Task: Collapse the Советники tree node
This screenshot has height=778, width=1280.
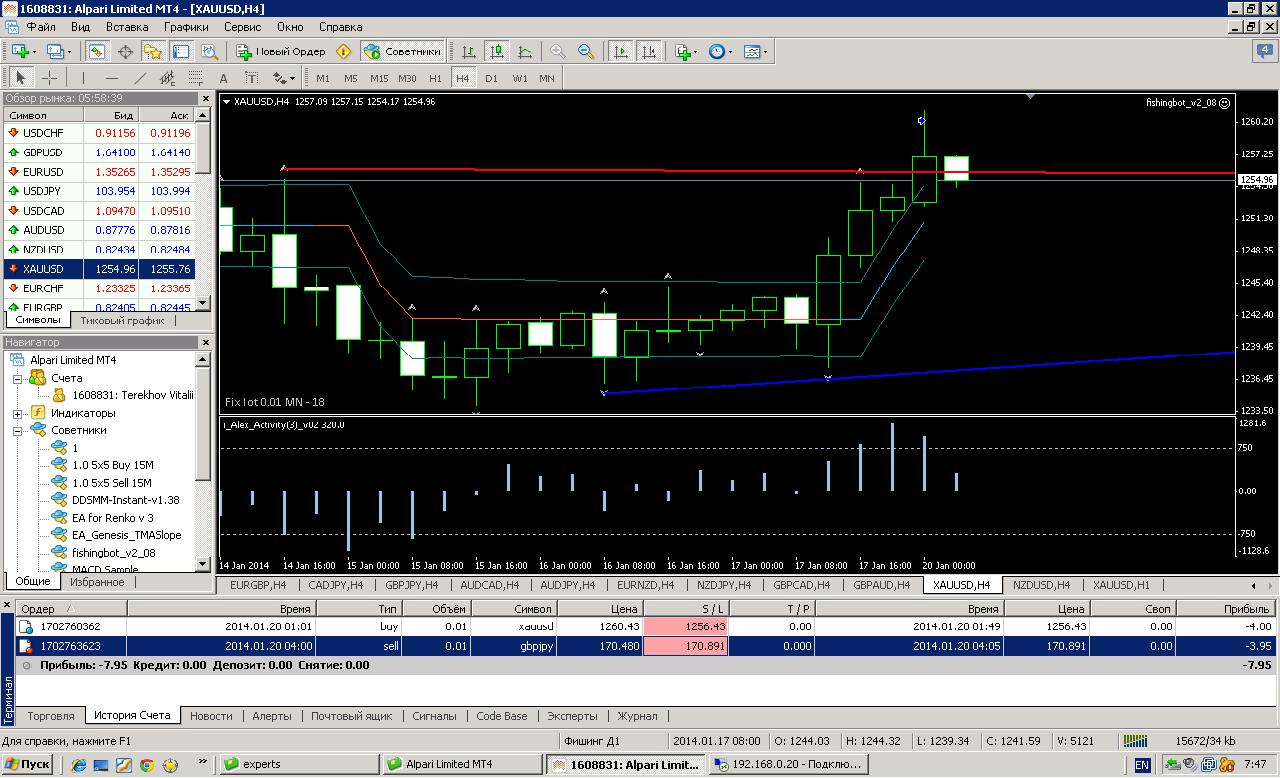Action: [17, 430]
